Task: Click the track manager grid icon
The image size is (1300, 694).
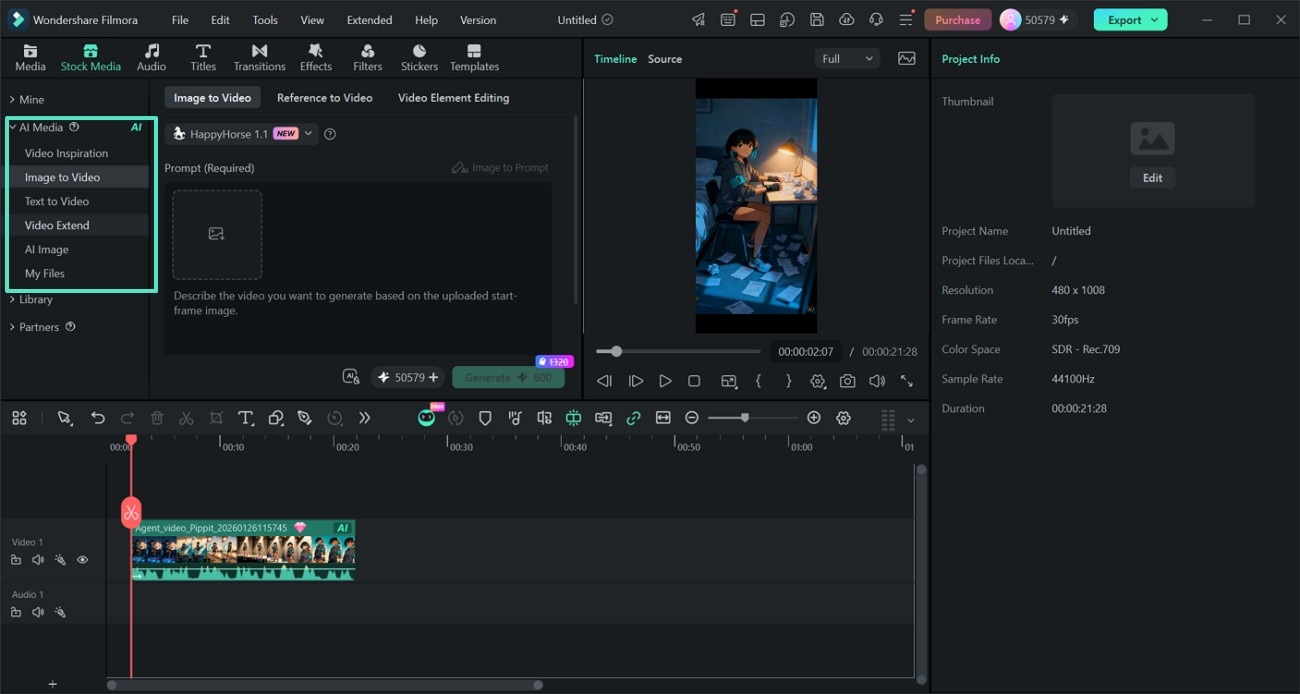Action: click(x=19, y=418)
